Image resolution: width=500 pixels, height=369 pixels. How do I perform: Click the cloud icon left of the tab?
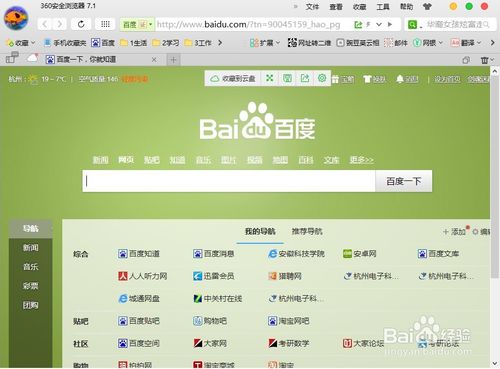point(32,58)
